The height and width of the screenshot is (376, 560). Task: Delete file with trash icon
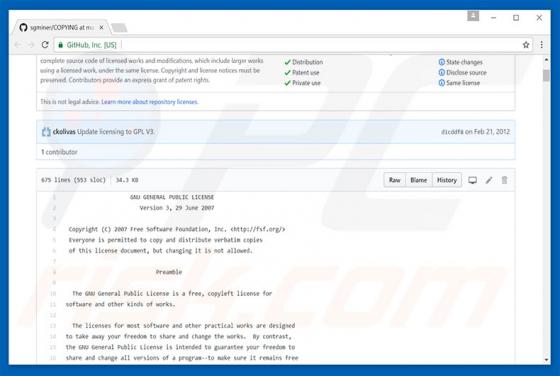click(504, 180)
